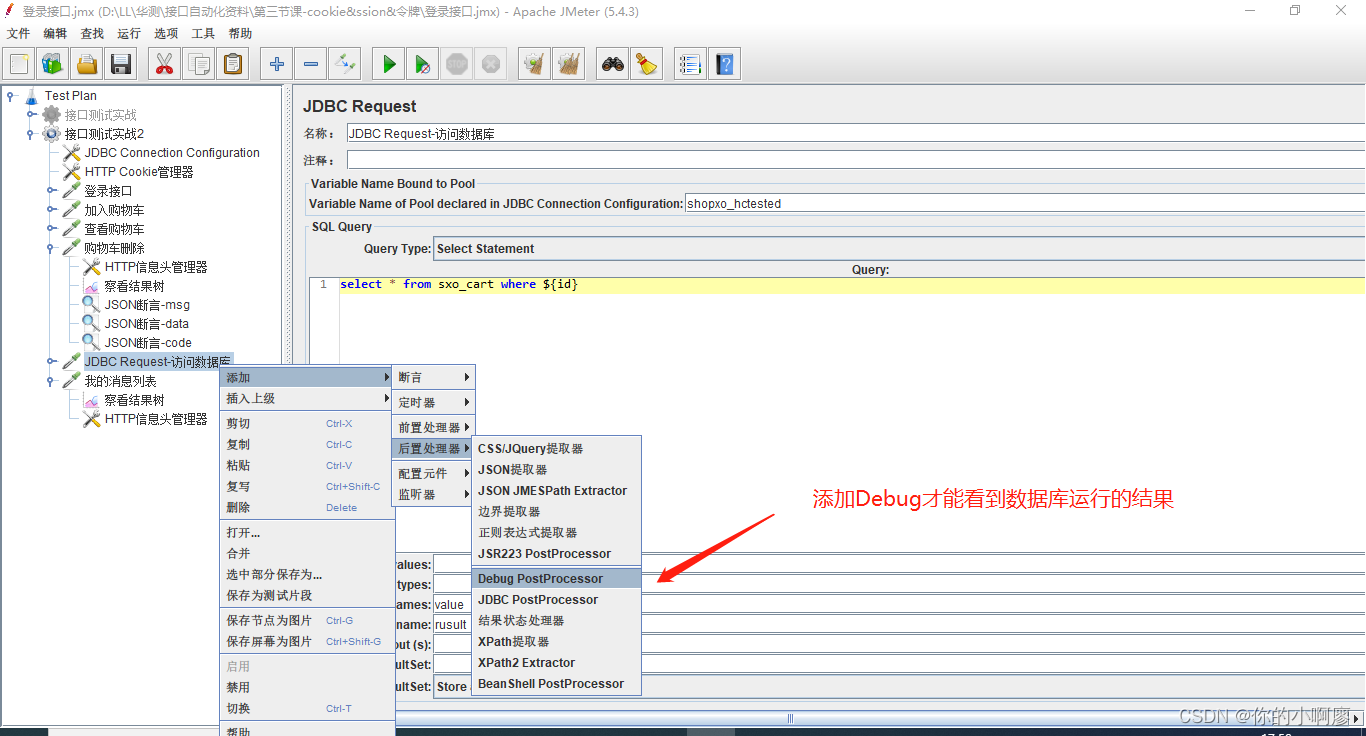Click the 注释 comment input field

[x=855, y=160]
